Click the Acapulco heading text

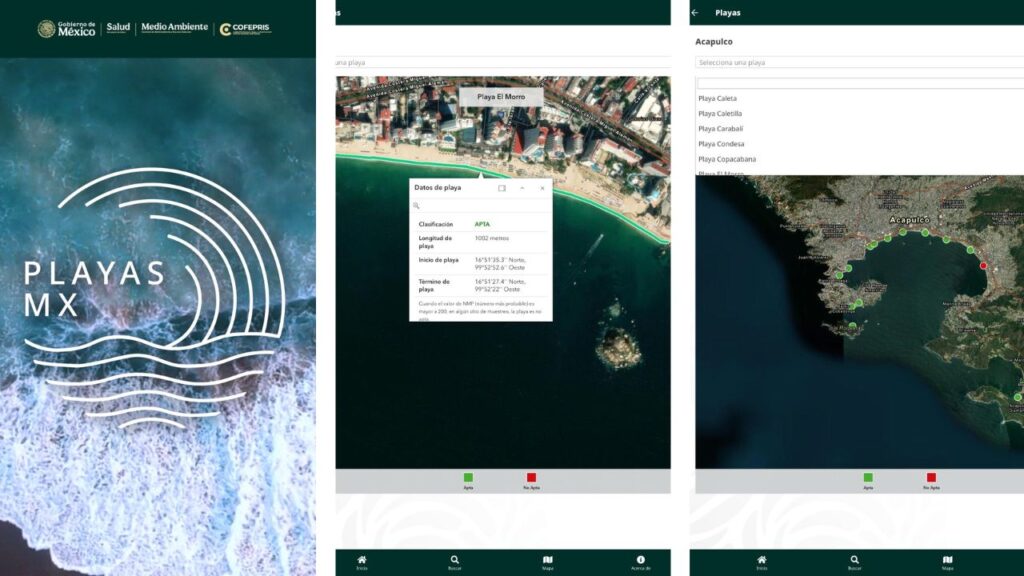pos(714,41)
